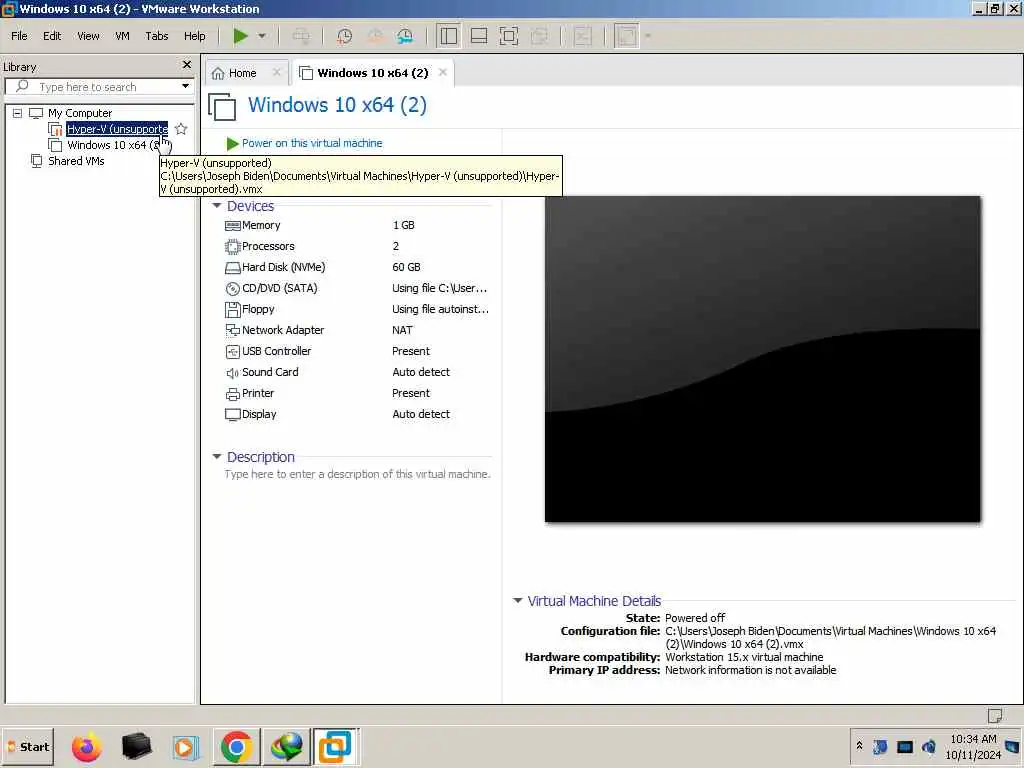The height and width of the screenshot is (768, 1024).
Task: Click the Send Ctrl+Alt+Del toolbar icon
Action: tap(301, 36)
